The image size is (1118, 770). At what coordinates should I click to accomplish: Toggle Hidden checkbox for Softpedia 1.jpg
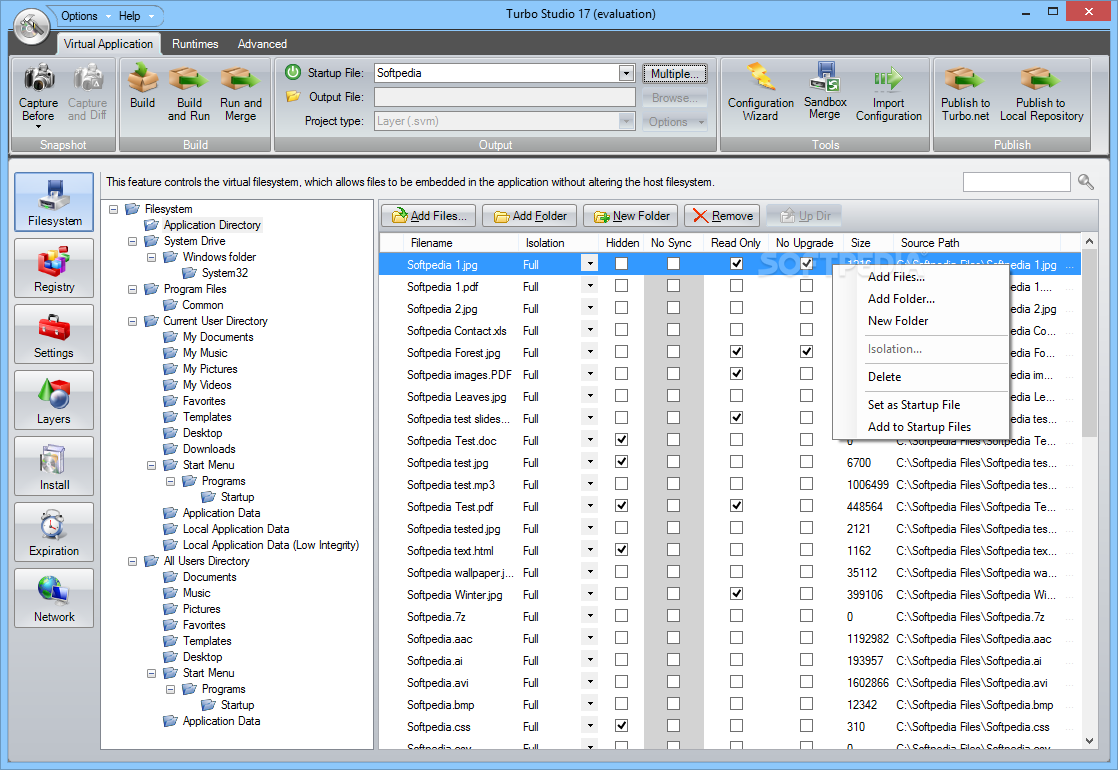pos(622,264)
